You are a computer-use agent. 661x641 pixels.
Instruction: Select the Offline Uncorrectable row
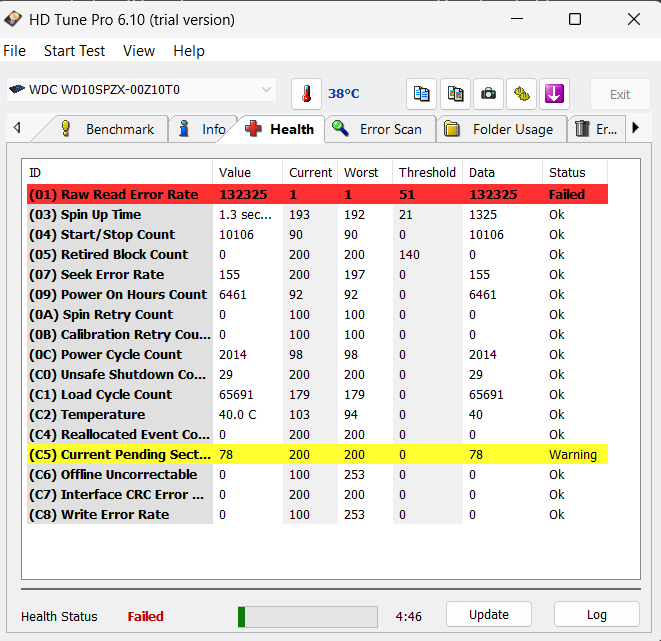coord(317,475)
